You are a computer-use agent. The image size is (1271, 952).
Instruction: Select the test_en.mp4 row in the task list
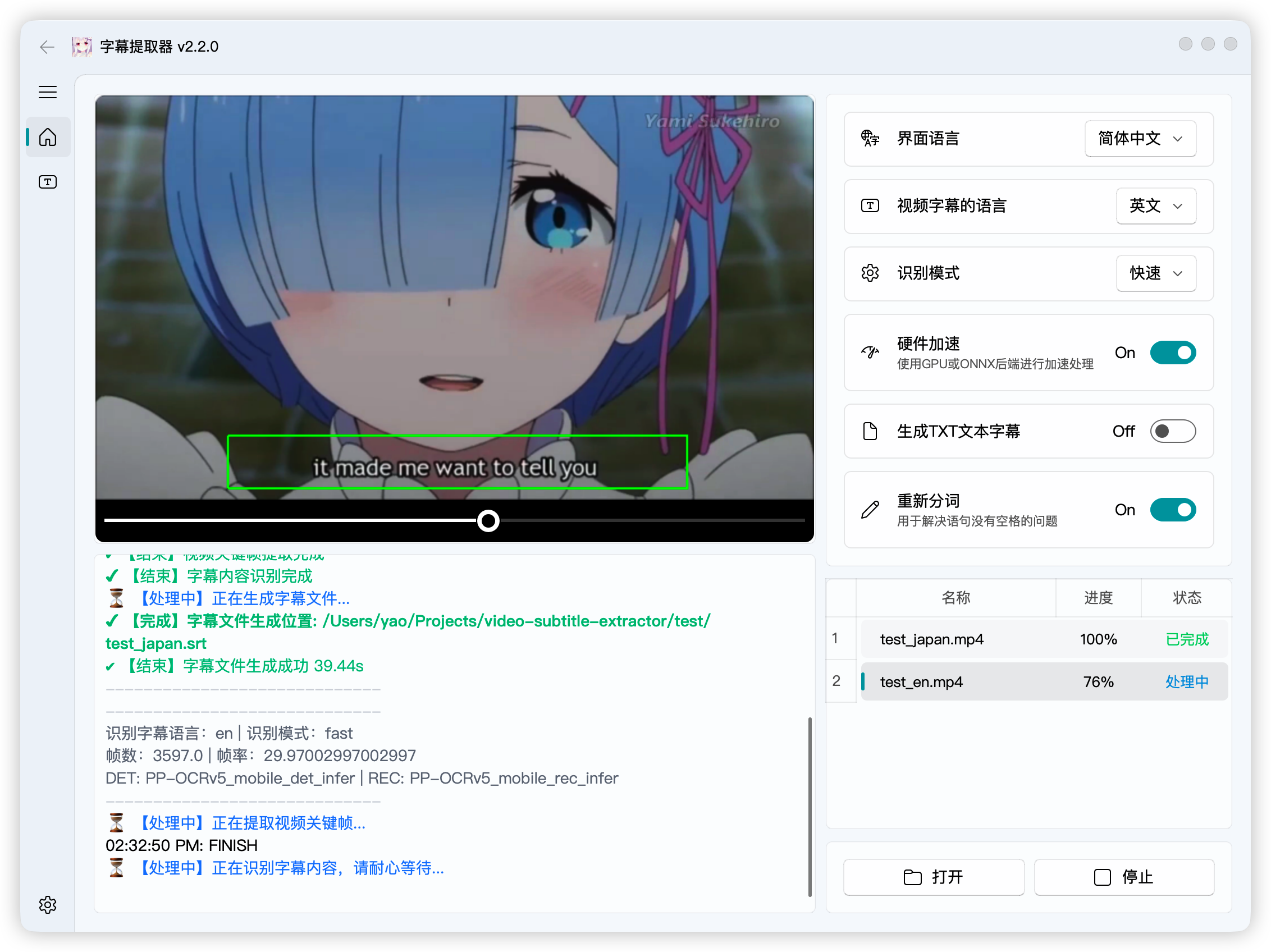(1045, 681)
